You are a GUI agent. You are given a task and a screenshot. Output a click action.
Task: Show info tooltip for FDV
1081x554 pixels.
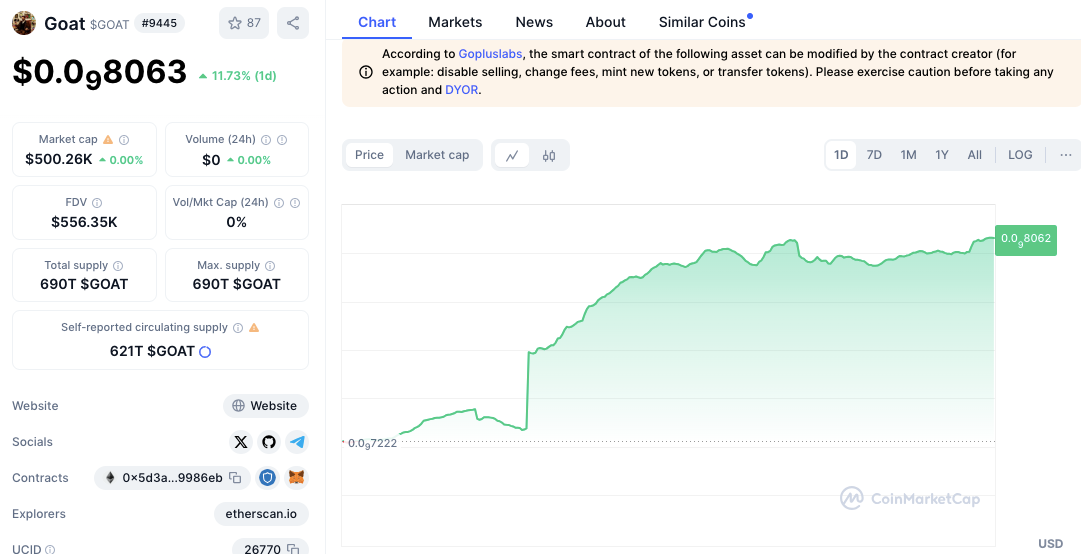point(97,203)
